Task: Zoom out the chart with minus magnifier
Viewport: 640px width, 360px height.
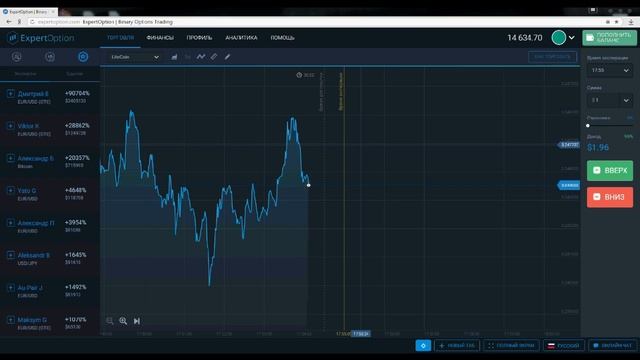Action: click(x=110, y=321)
